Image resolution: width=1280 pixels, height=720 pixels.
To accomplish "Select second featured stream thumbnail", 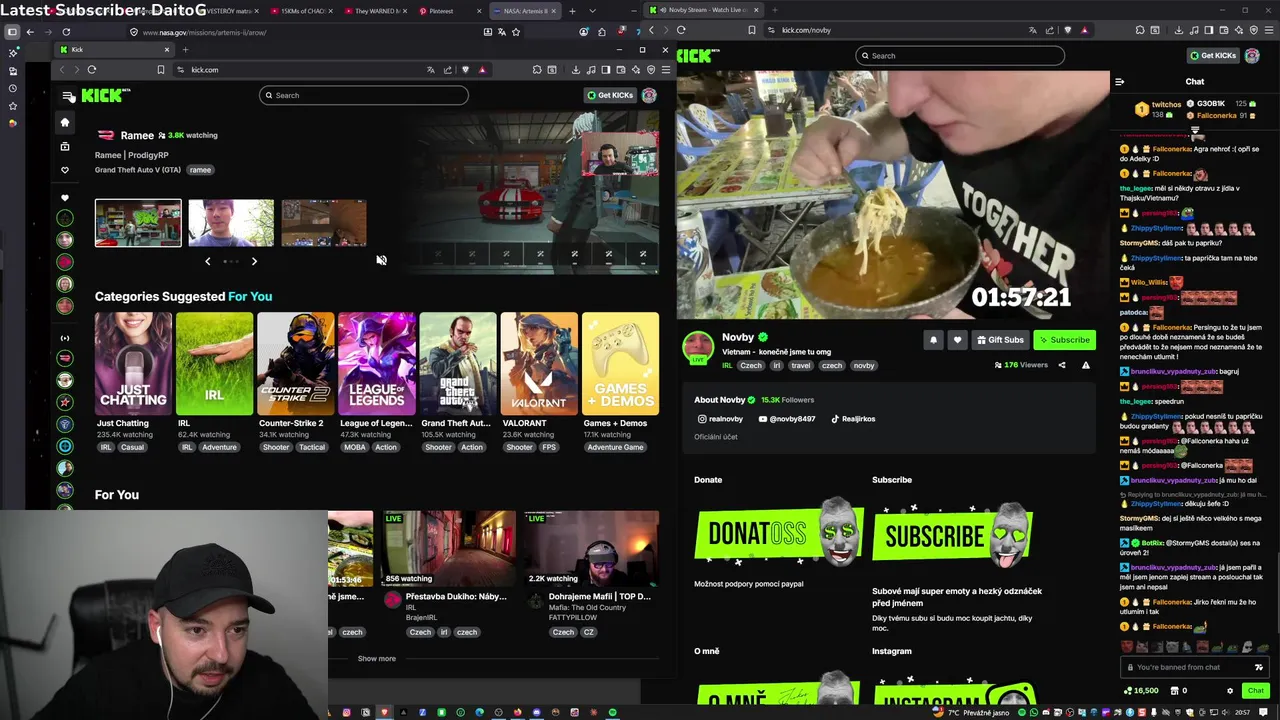I will (231, 223).
